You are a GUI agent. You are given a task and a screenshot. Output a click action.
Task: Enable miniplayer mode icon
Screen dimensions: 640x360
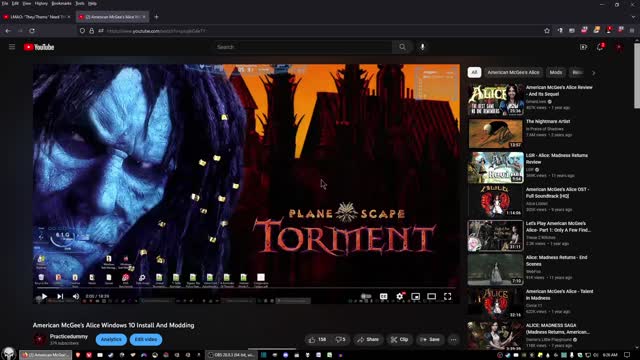416,296
